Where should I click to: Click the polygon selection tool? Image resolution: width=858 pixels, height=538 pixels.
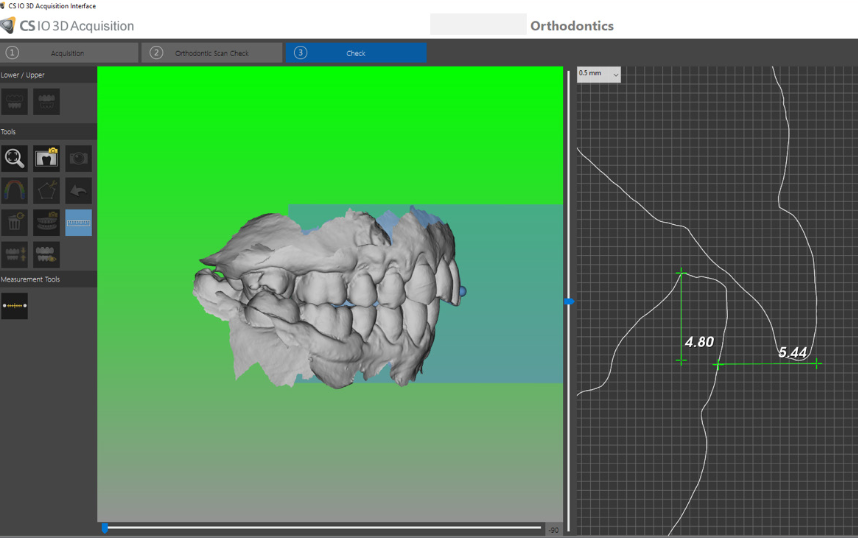coord(46,190)
